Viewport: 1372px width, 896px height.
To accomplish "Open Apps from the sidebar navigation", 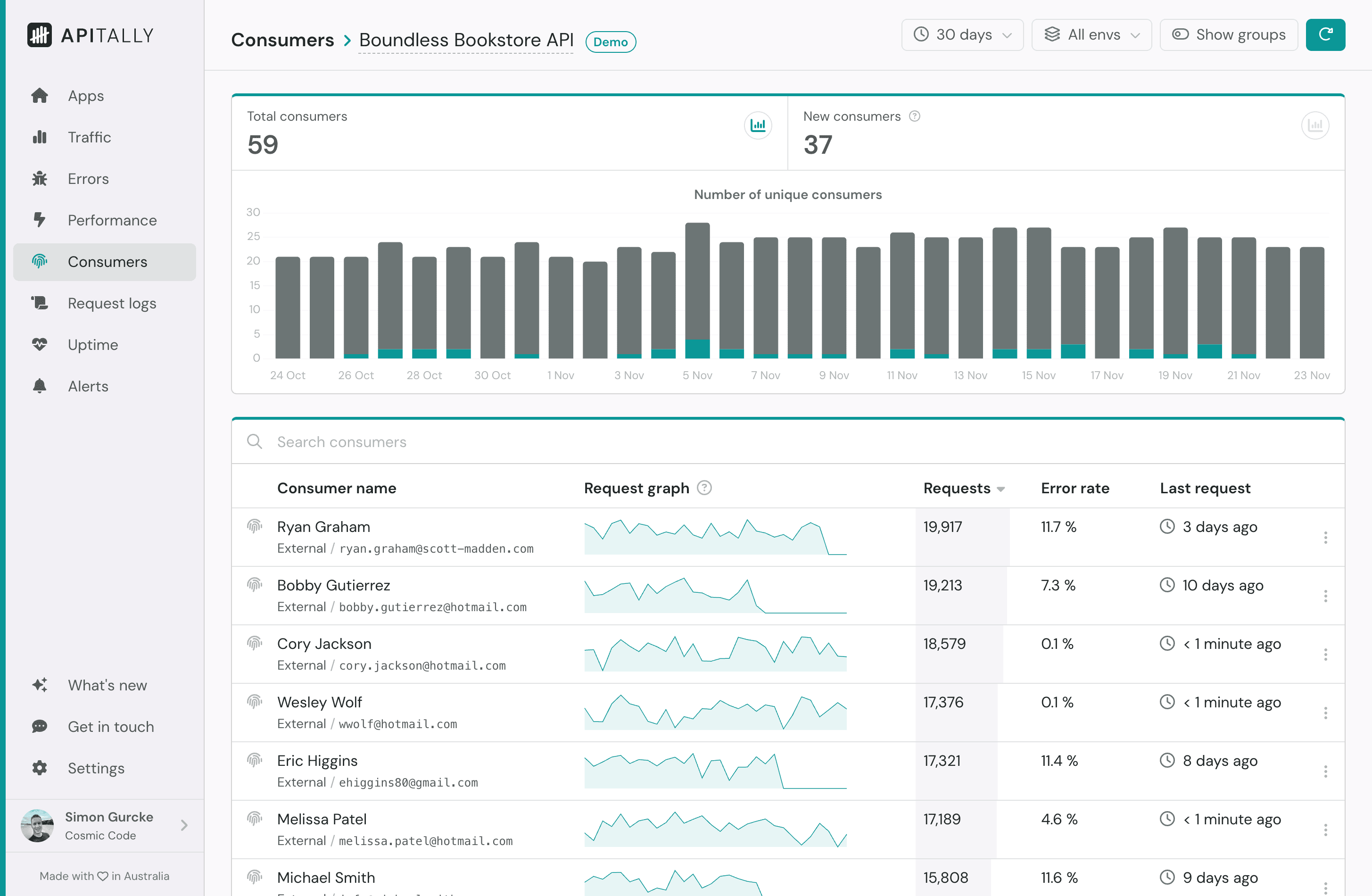I will click(39, 95).
